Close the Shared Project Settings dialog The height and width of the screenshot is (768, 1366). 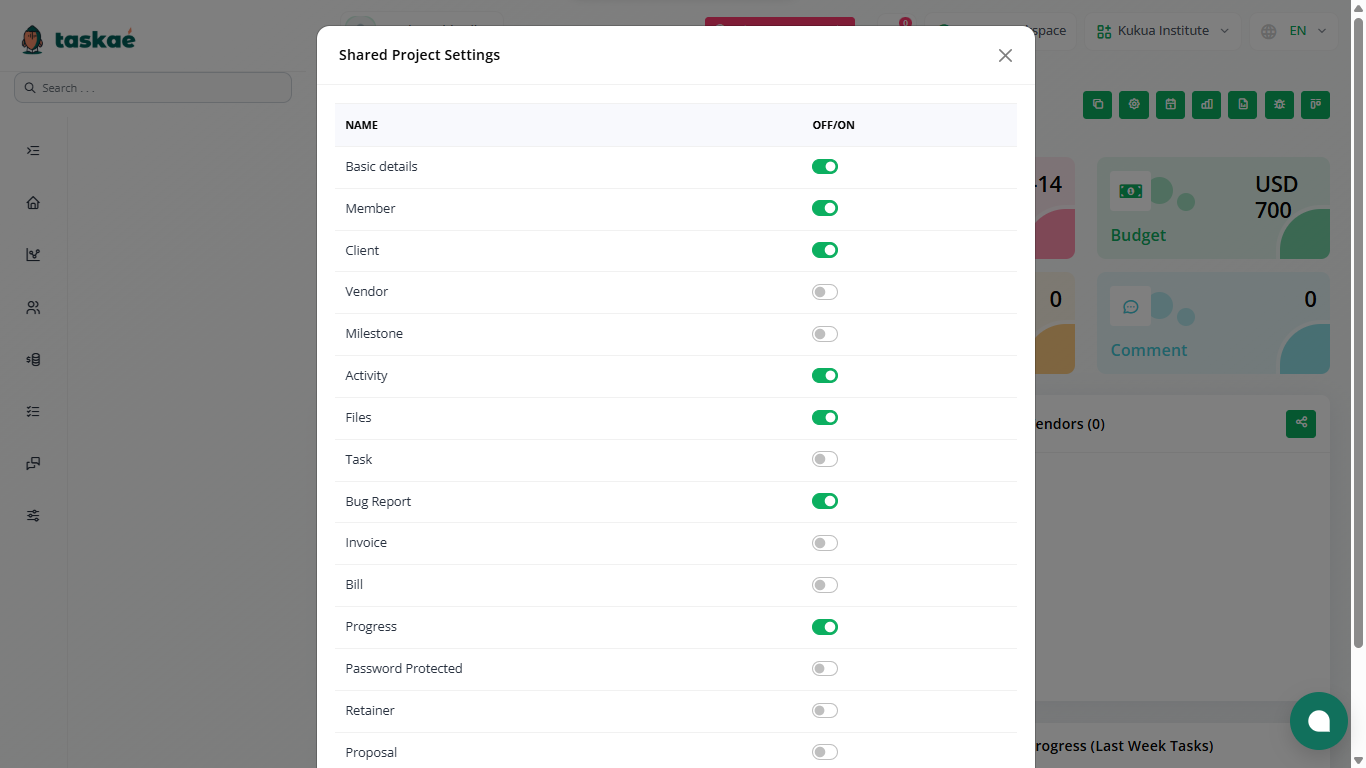(x=1005, y=55)
